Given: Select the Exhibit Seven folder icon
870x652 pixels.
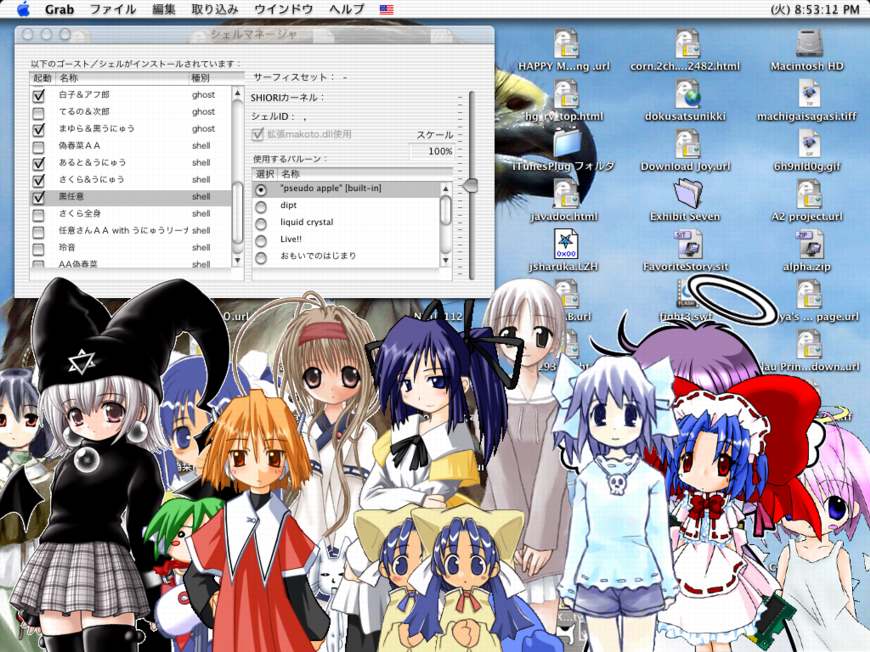Looking at the screenshot, I should pos(686,195).
